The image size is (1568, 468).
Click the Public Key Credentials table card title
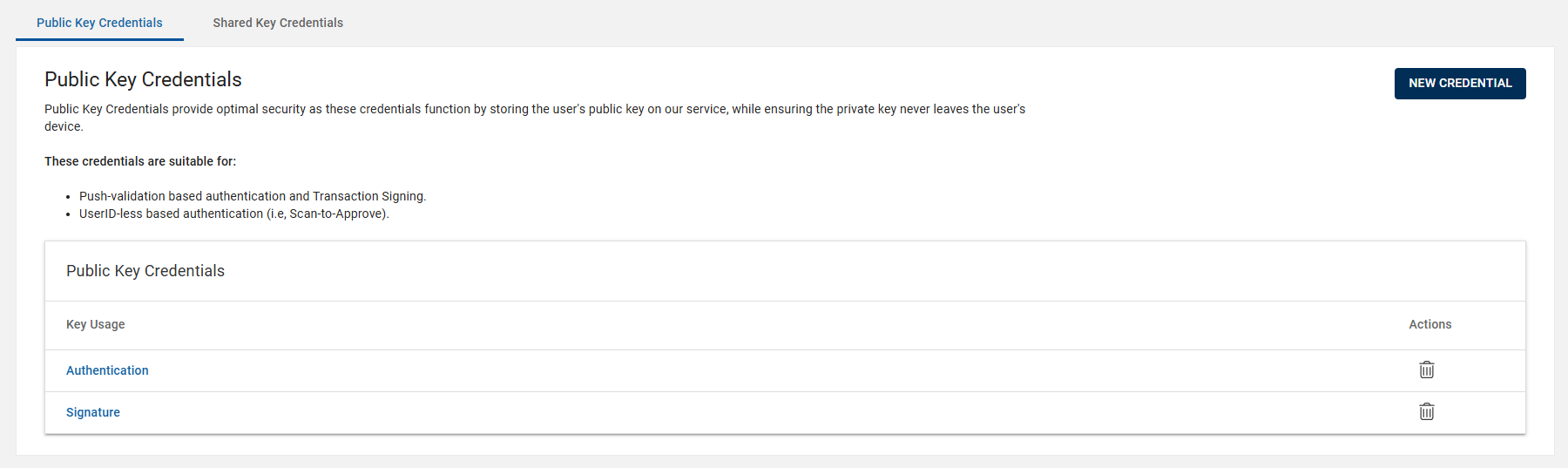tap(145, 271)
